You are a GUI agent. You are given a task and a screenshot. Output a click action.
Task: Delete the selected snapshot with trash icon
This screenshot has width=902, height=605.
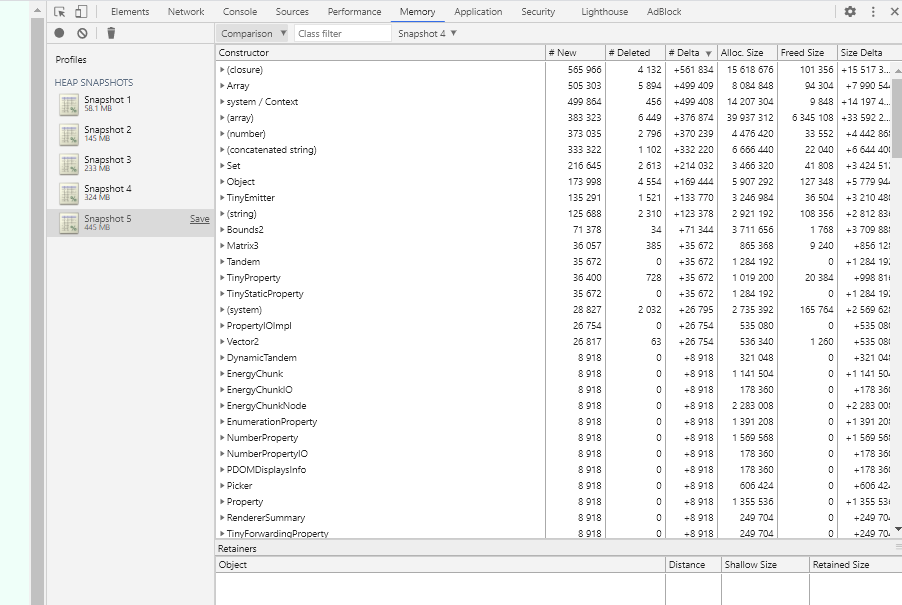[111, 33]
